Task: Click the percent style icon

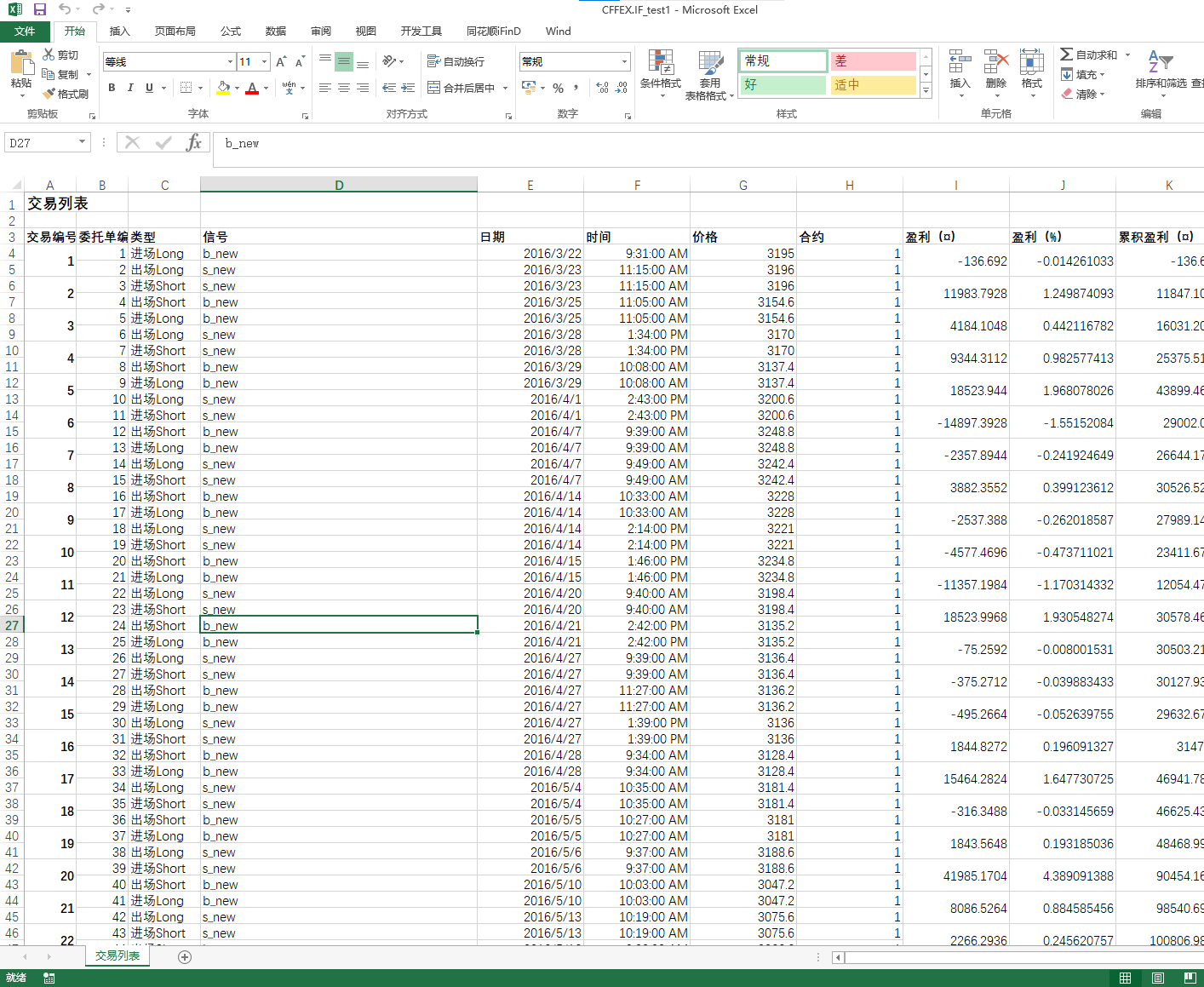Action: pyautogui.click(x=558, y=88)
